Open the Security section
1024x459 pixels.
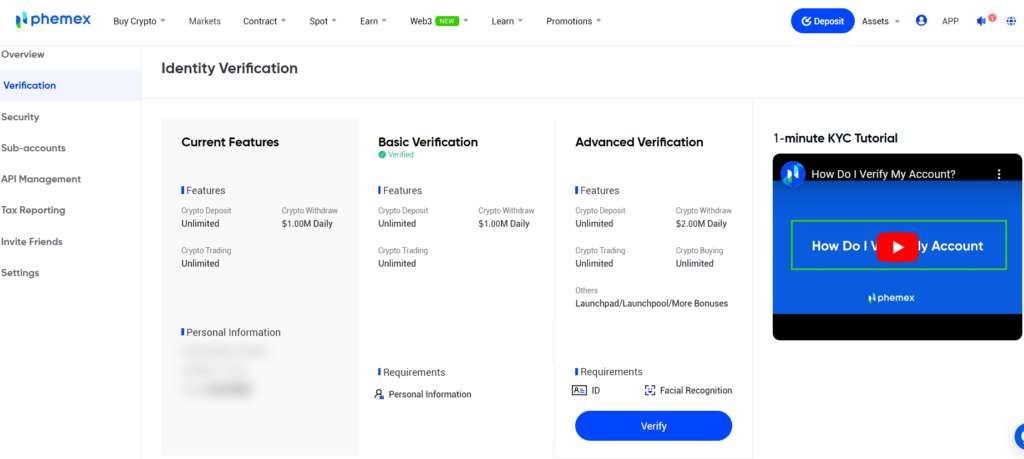tap(20, 117)
